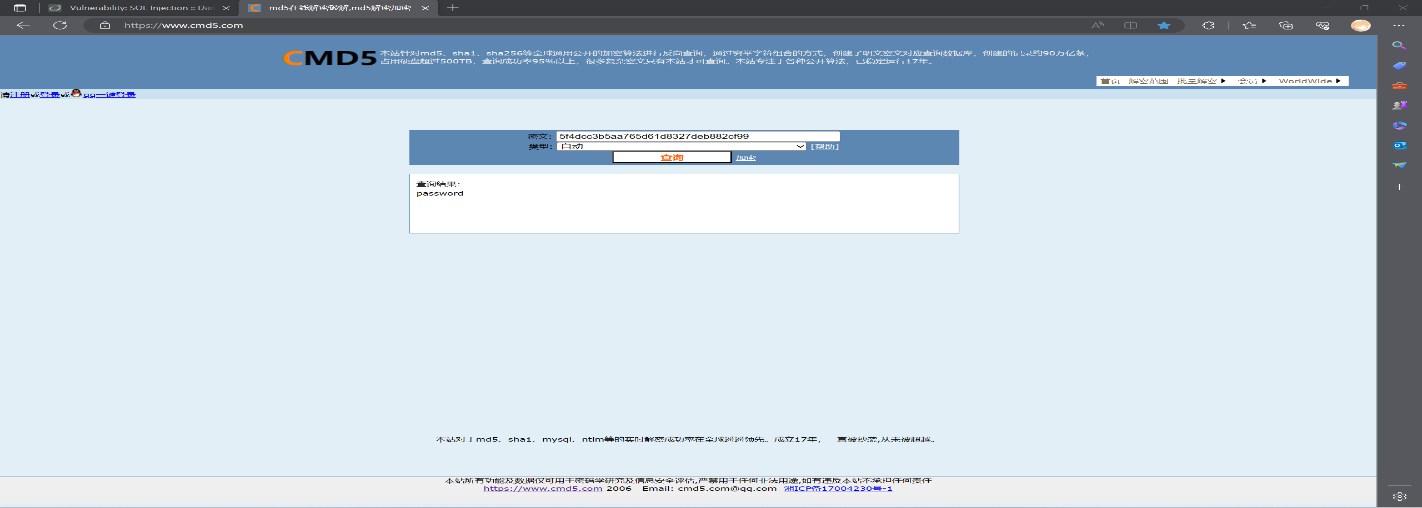The image size is (1422, 508).
Task: Open the browser essentials heart icon
Action: click(x=1322, y=25)
